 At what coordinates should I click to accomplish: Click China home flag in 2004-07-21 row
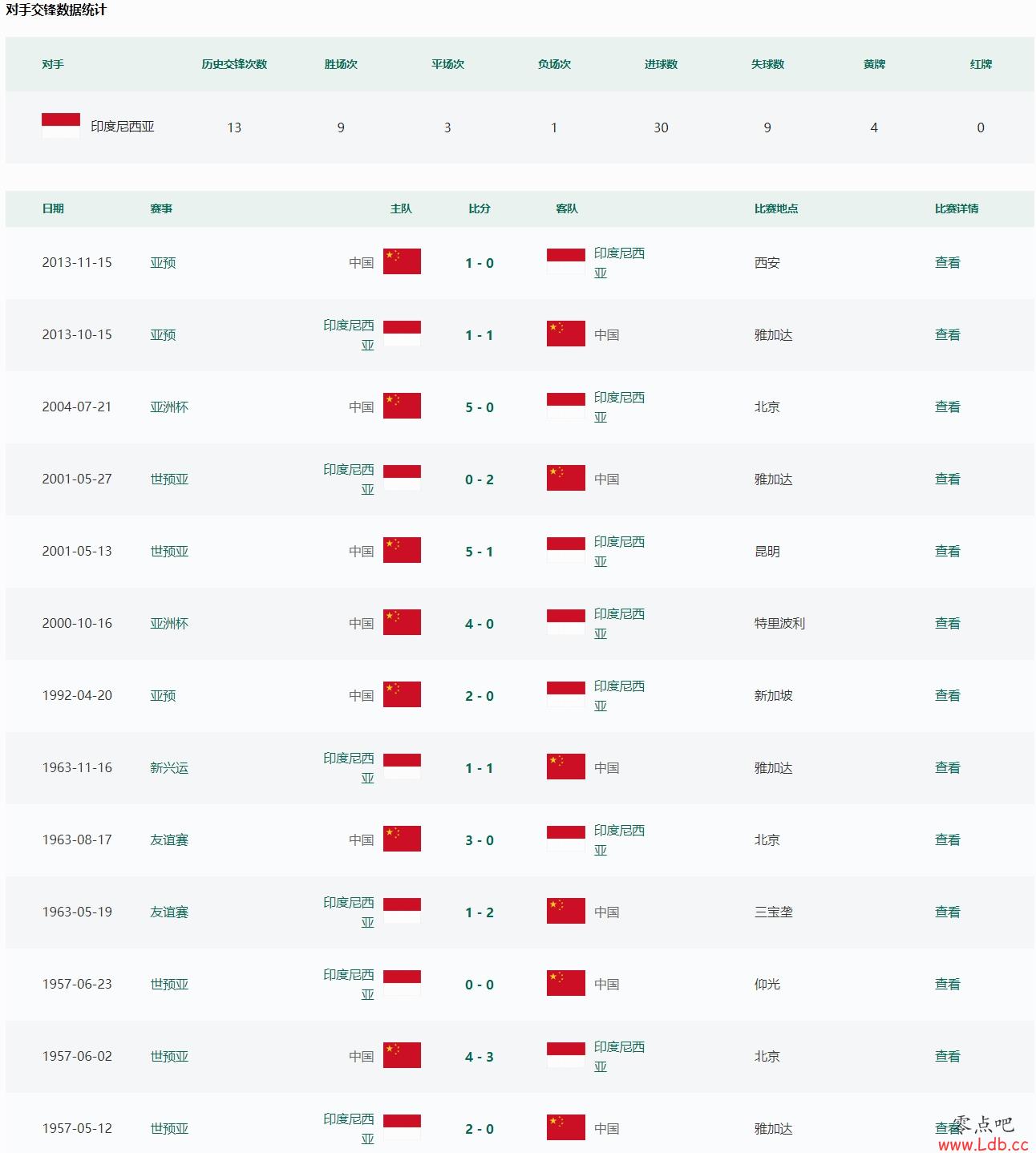402,406
